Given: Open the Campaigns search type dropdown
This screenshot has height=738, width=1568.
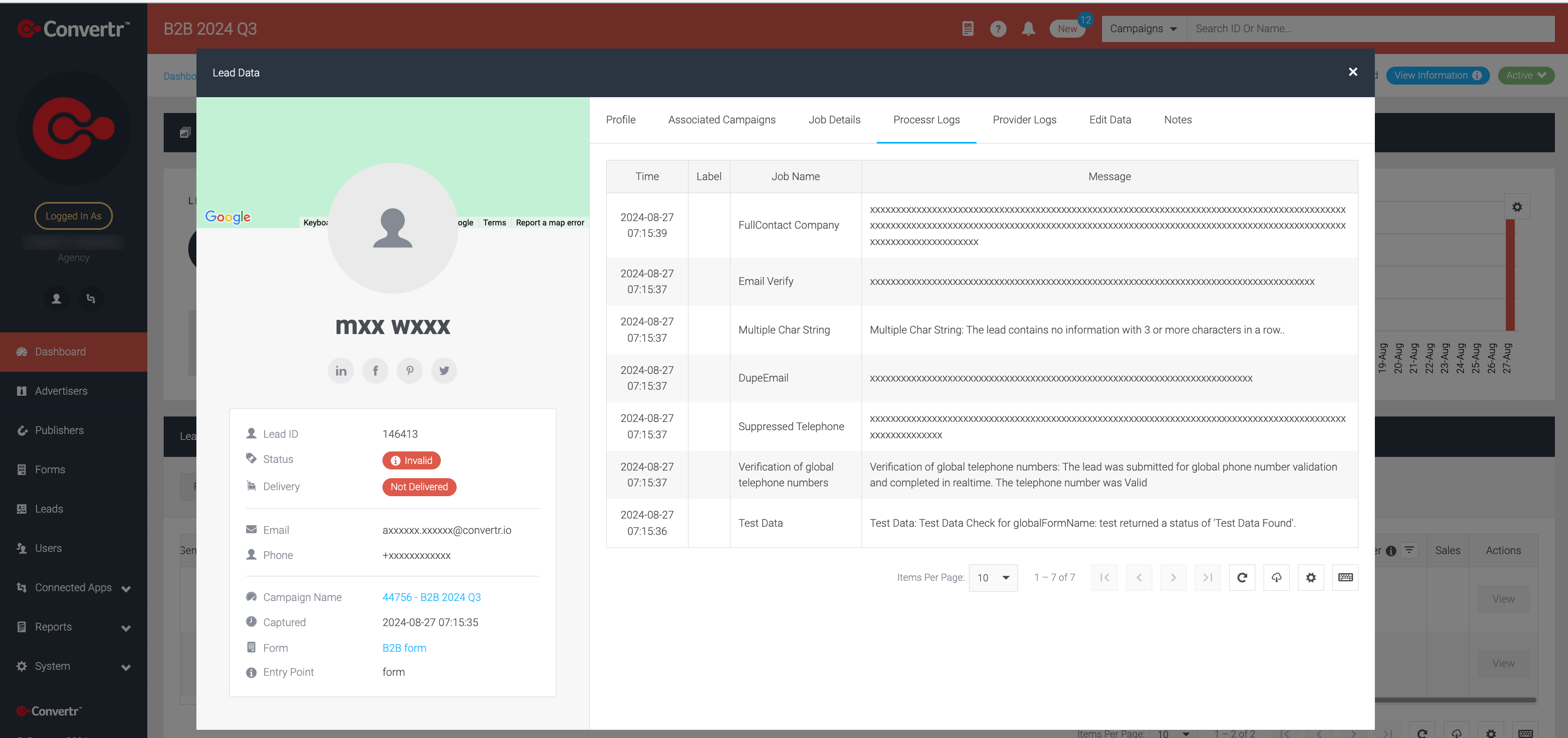Looking at the screenshot, I should (1144, 28).
